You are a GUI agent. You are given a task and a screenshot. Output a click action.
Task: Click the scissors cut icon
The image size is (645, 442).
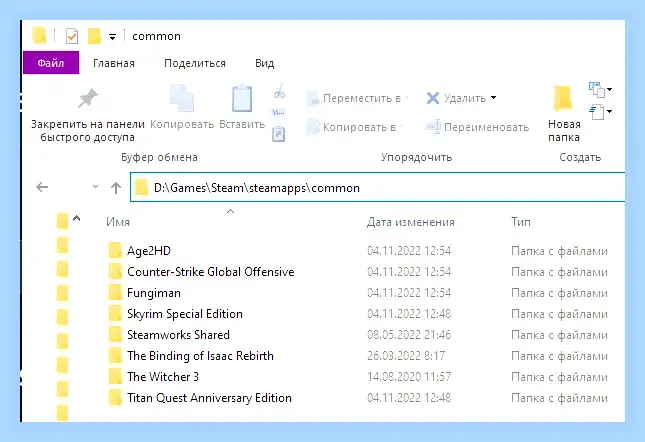(x=279, y=91)
